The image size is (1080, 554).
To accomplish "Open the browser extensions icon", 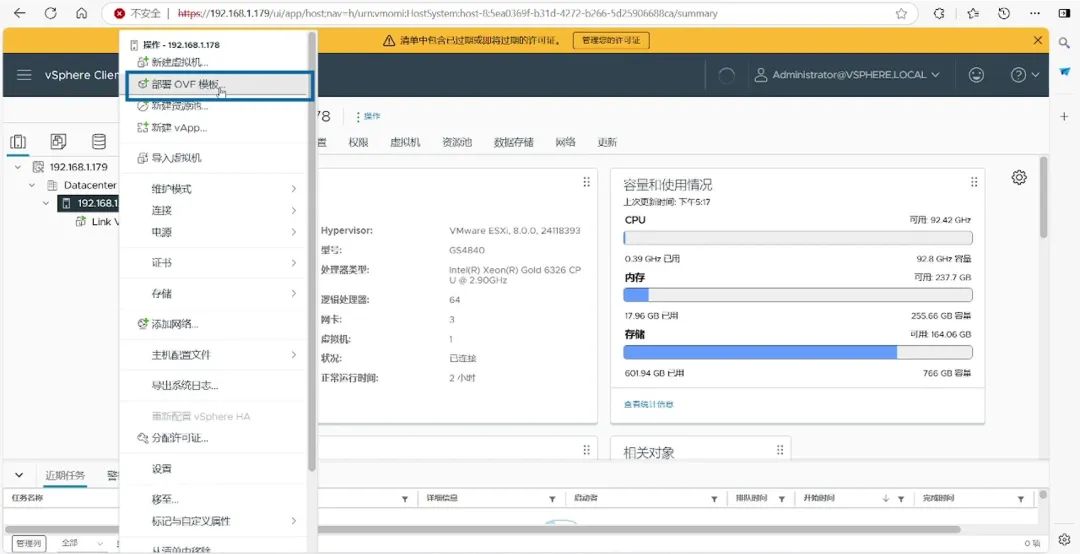I will coord(938,13).
